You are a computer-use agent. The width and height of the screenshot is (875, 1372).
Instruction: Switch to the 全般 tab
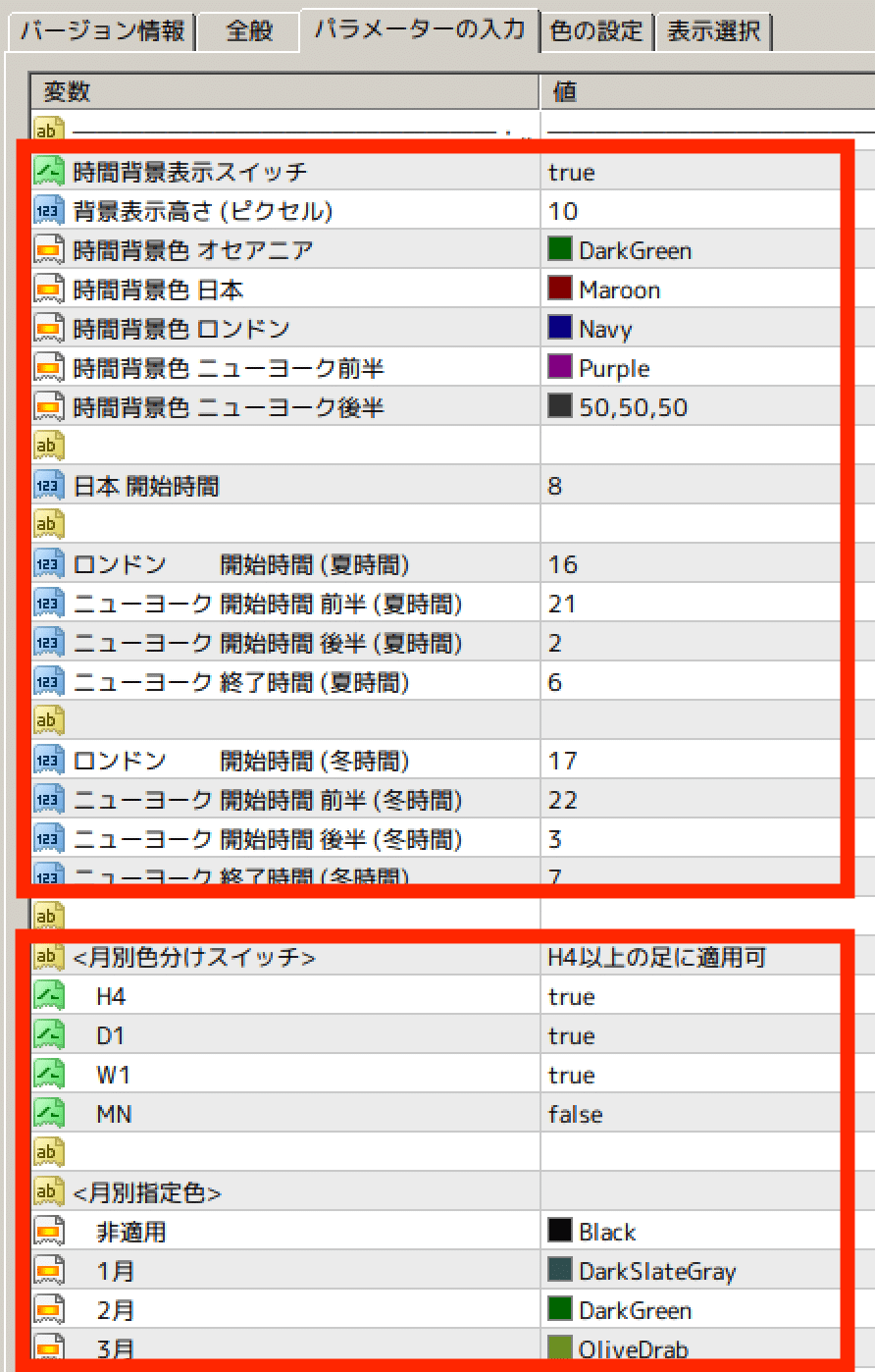[248, 31]
